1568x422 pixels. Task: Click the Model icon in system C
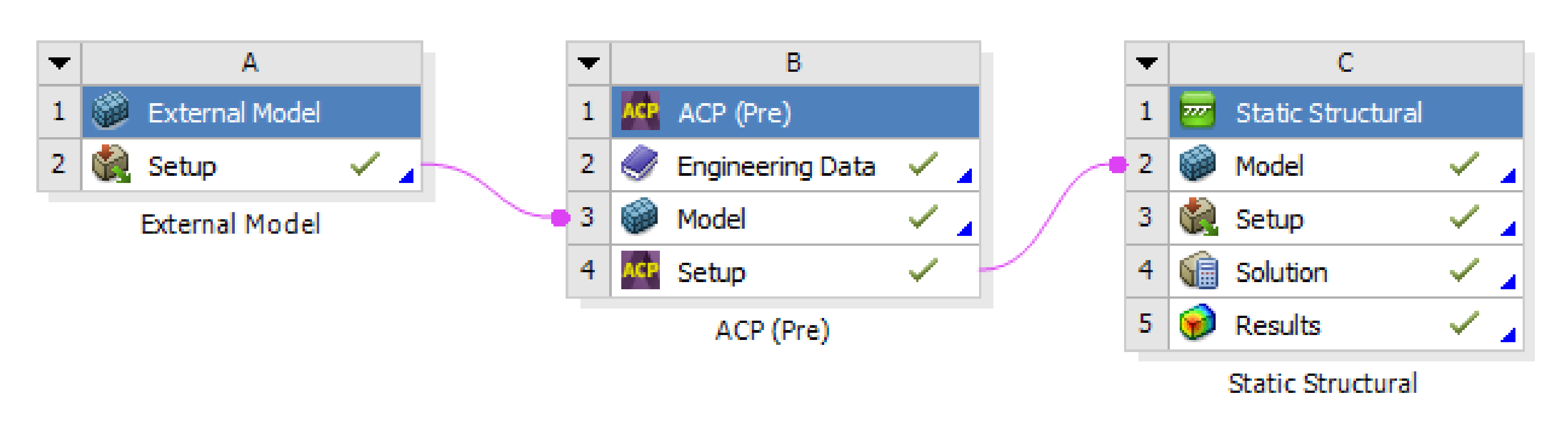click(x=1197, y=165)
